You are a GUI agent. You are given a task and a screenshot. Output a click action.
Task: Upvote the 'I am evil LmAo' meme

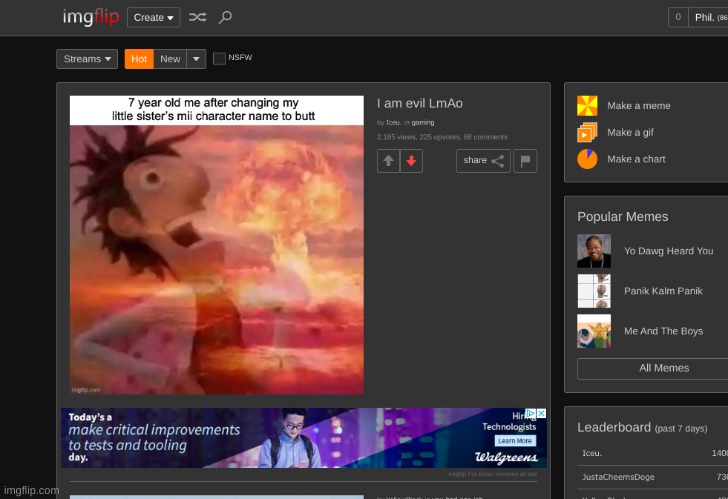point(389,161)
